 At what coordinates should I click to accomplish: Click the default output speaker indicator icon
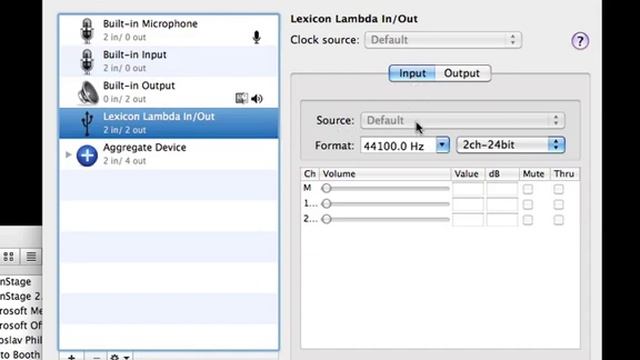tap(257, 98)
